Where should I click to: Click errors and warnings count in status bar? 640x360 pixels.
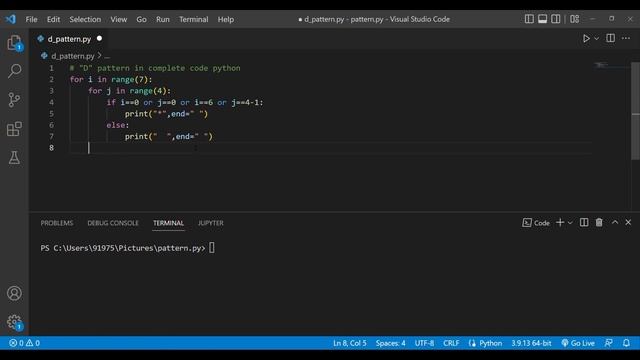tap(24, 343)
